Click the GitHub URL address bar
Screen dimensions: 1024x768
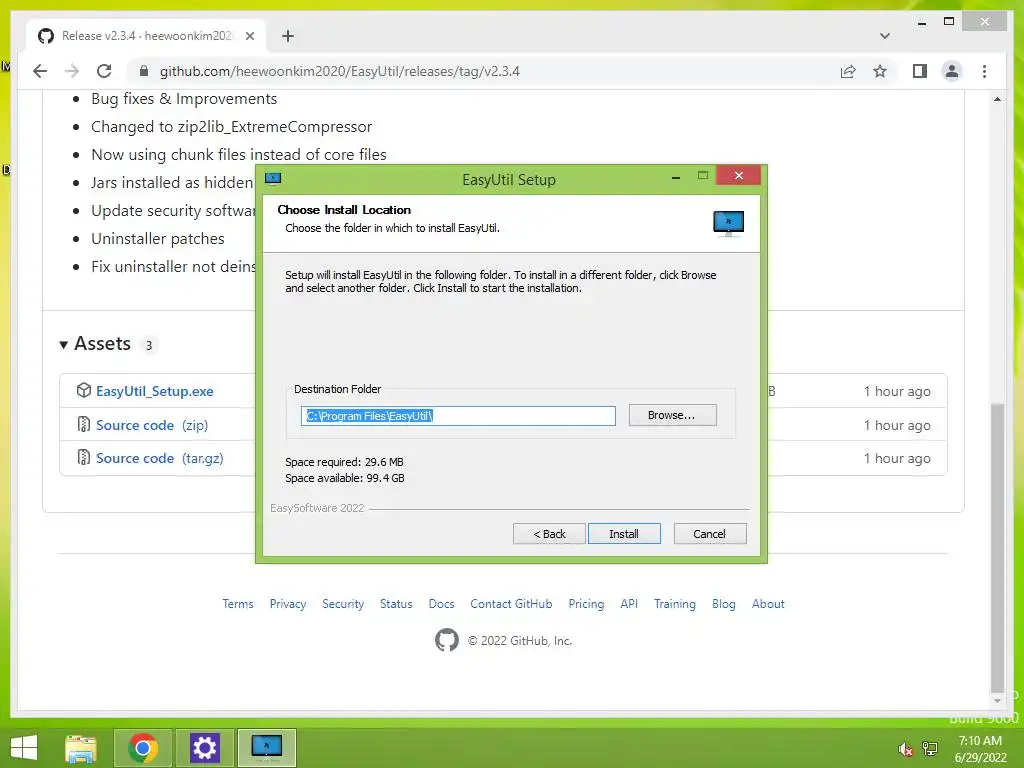(340, 71)
